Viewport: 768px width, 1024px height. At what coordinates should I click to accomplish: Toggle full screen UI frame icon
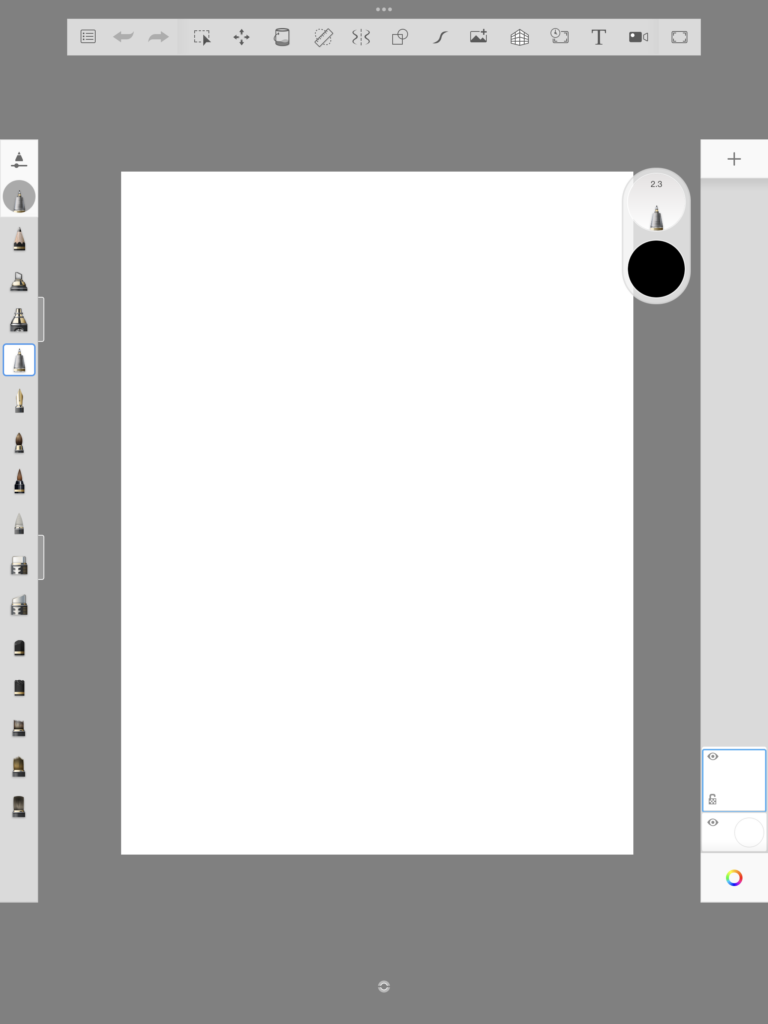coord(679,37)
